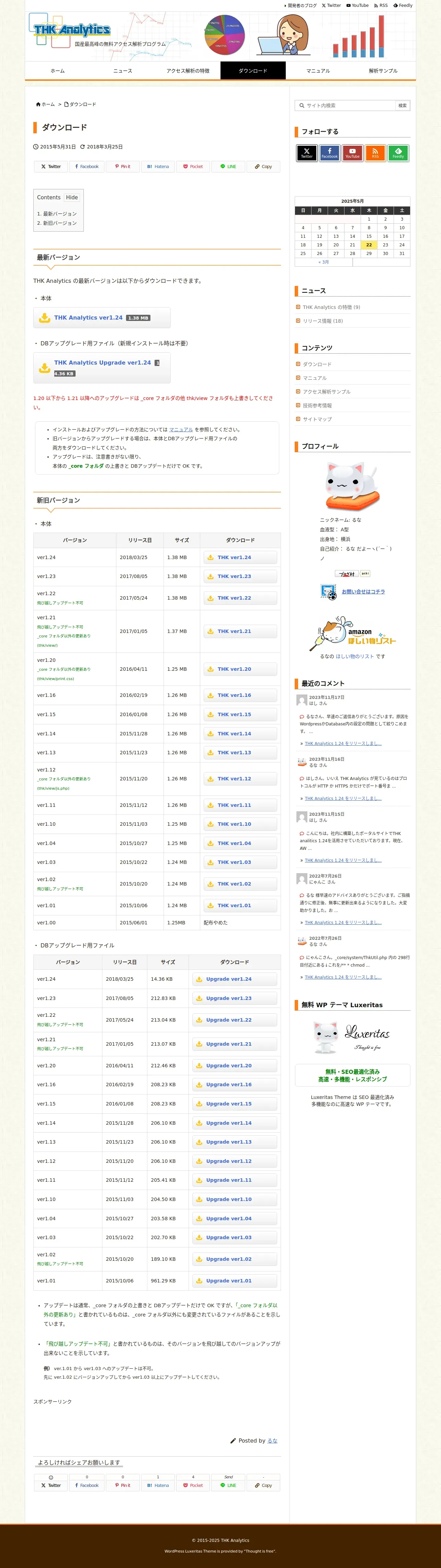Click the THK ver1.16 download button

pyautogui.click(x=240, y=695)
